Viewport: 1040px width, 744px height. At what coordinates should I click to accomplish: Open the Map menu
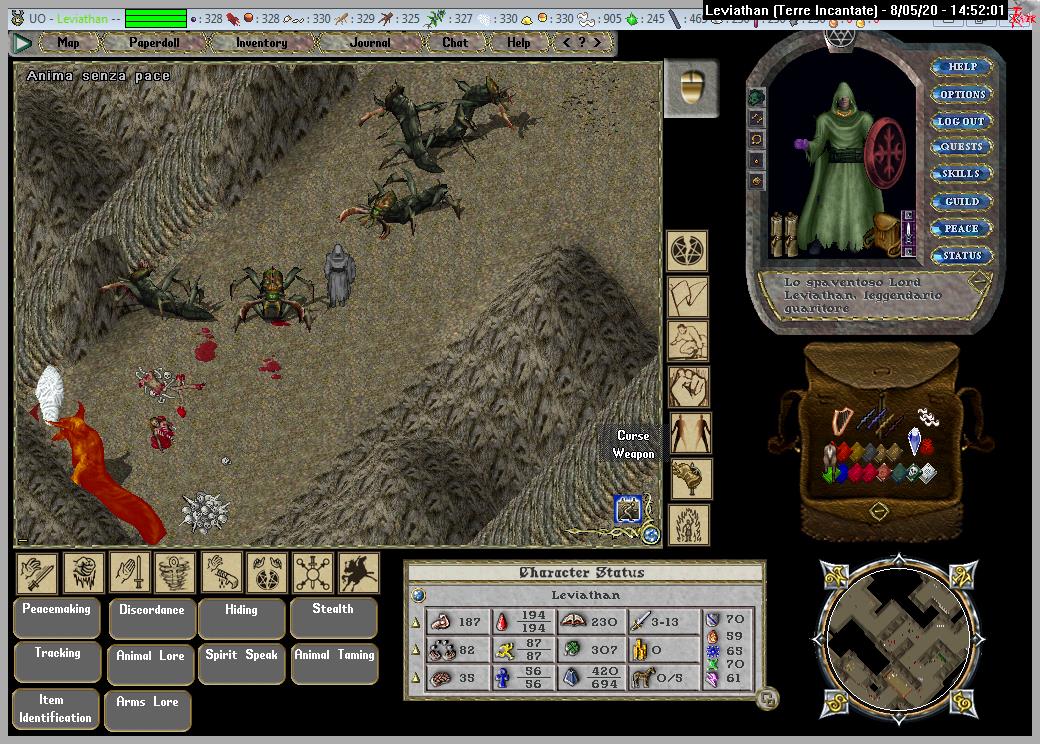pyautogui.click(x=68, y=42)
